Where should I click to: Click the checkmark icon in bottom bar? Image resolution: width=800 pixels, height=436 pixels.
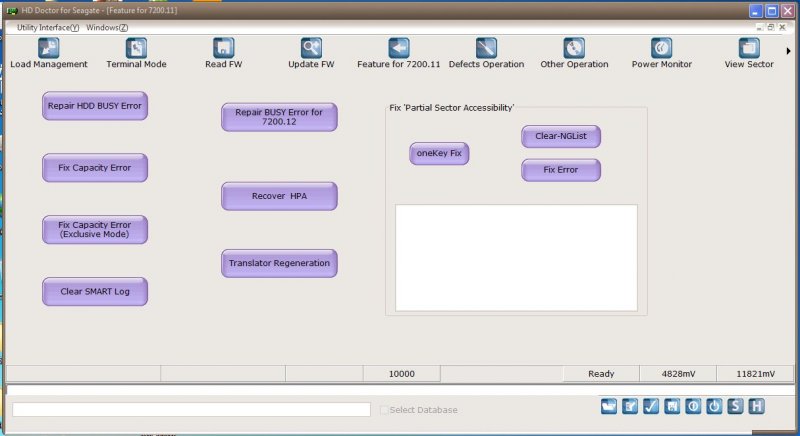(x=651, y=406)
